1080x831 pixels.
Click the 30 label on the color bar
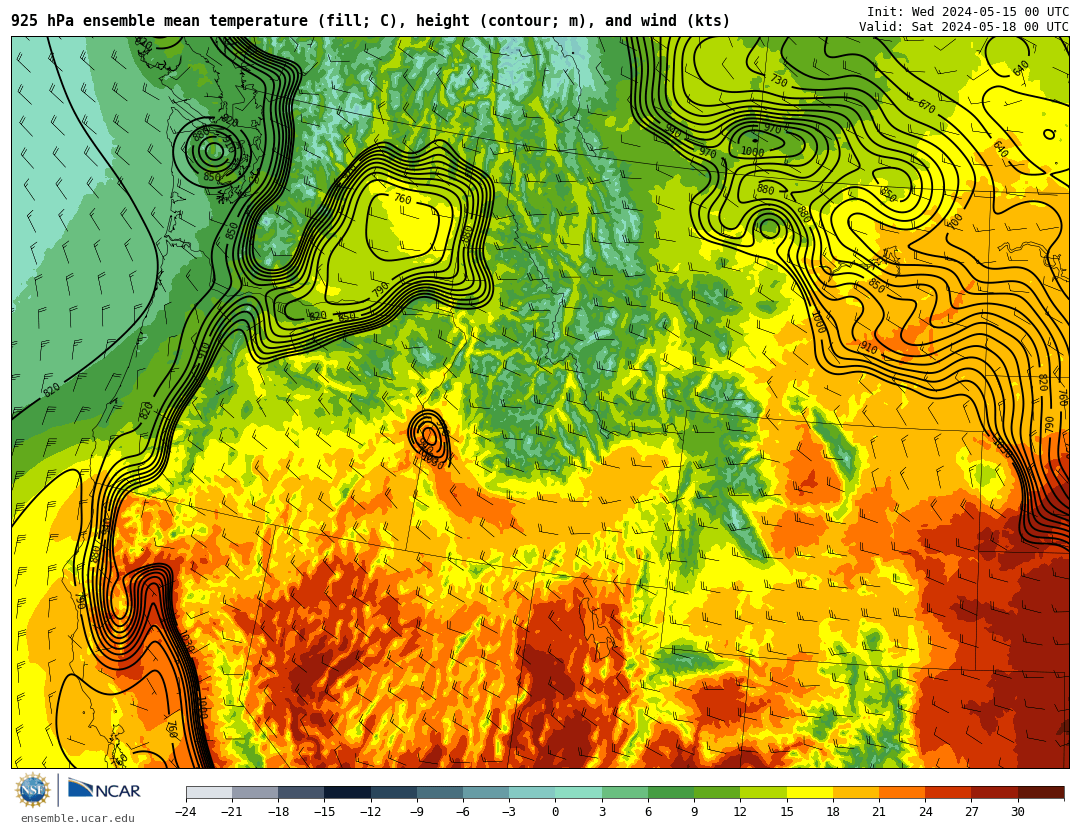pyautogui.click(x=1017, y=812)
